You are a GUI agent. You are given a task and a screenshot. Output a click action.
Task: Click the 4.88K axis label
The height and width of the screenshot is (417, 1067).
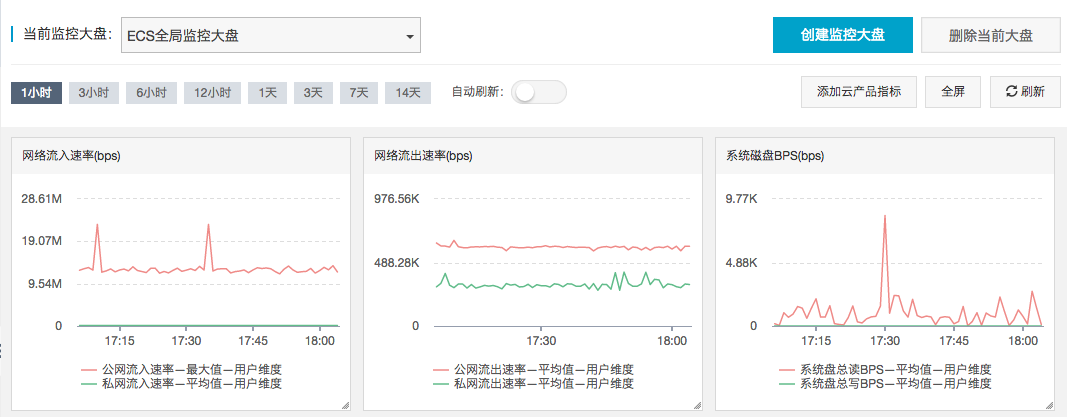pos(744,263)
